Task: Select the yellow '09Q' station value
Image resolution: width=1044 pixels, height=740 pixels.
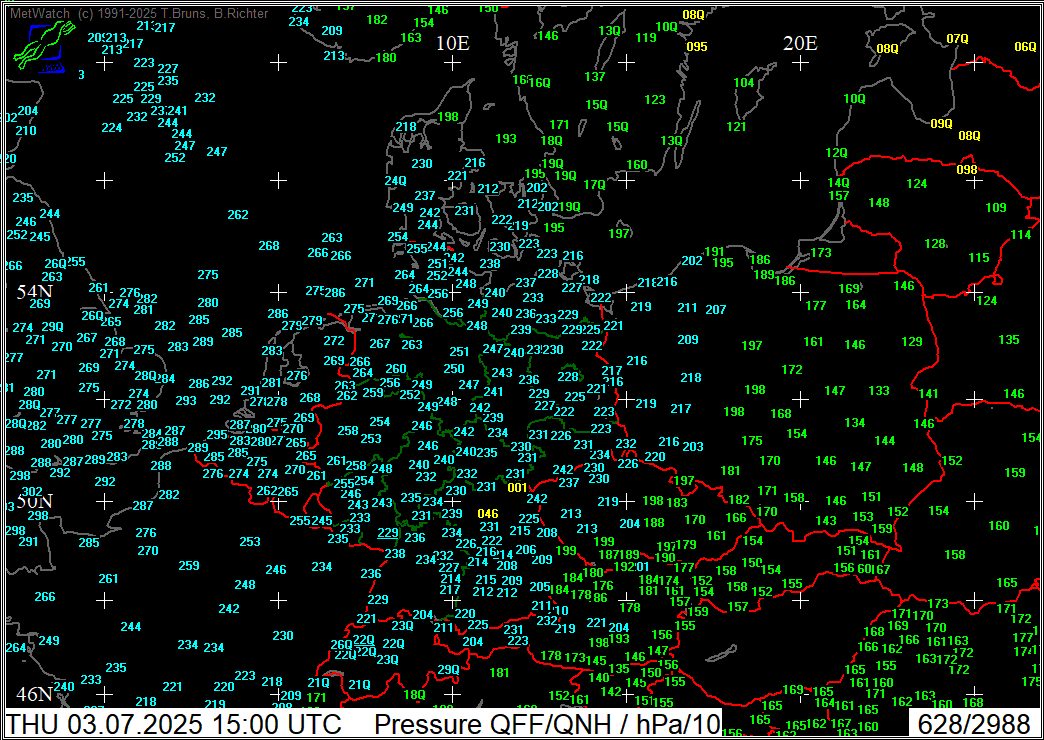Action: 941,124
